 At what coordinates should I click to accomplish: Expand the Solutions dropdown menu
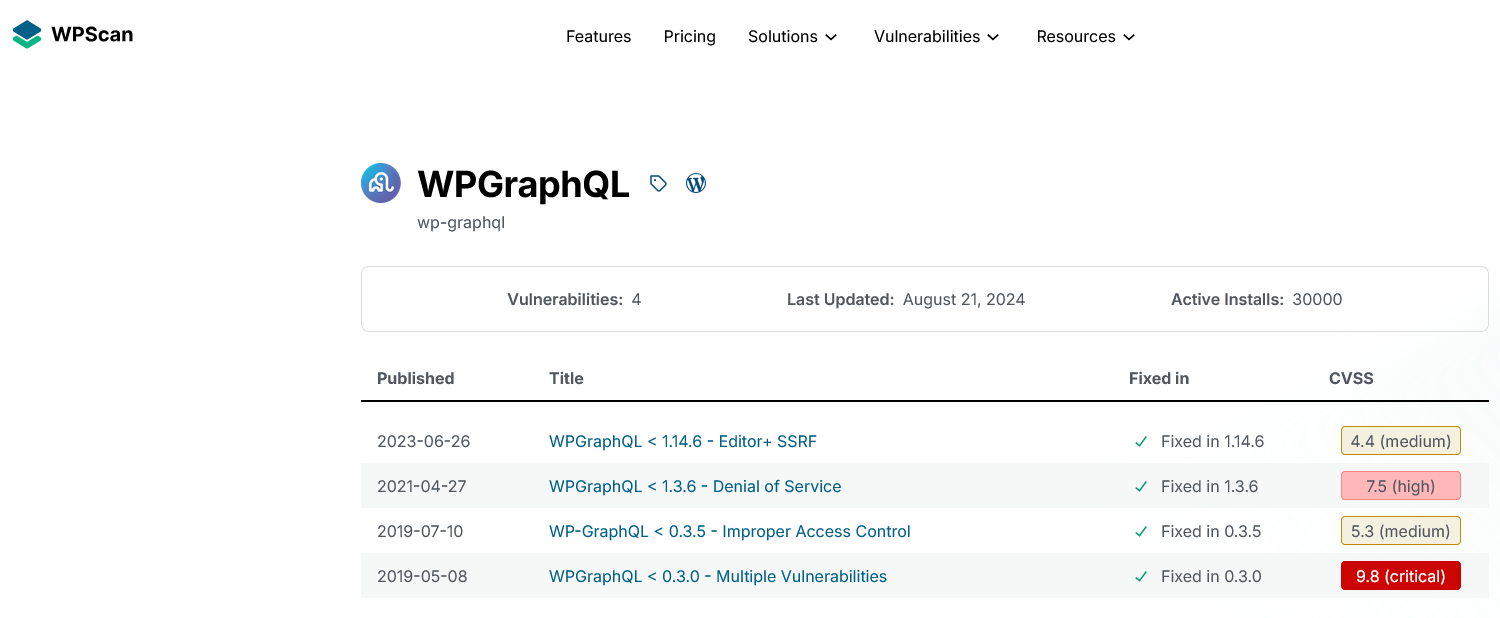coord(792,36)
